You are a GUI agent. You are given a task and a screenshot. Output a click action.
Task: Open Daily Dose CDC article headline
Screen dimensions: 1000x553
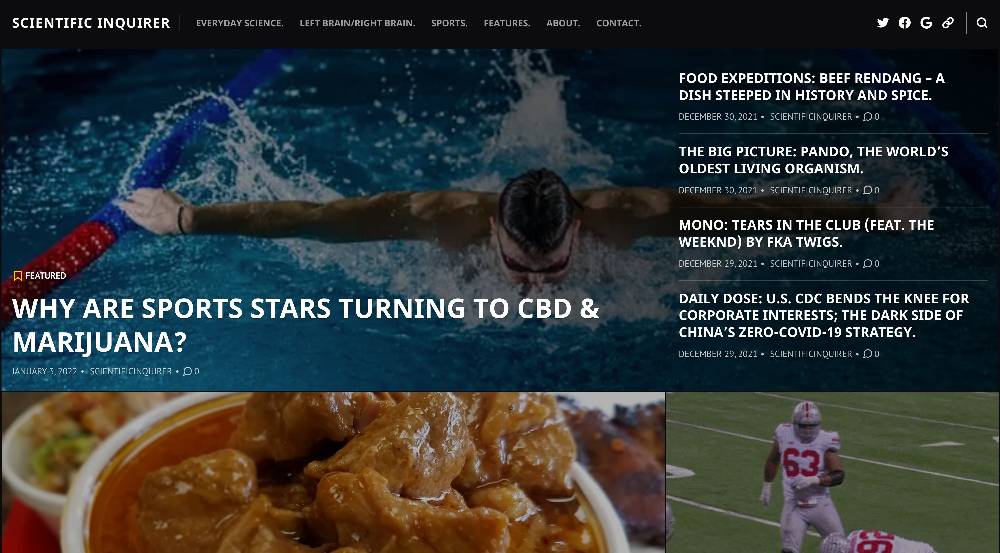point(823,315)
